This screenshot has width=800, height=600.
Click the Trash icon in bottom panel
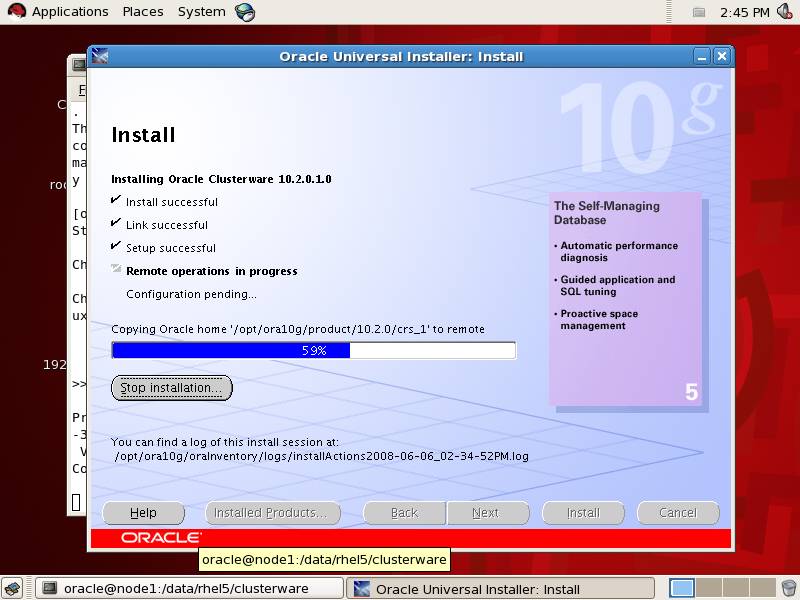(x=789, y=588)
